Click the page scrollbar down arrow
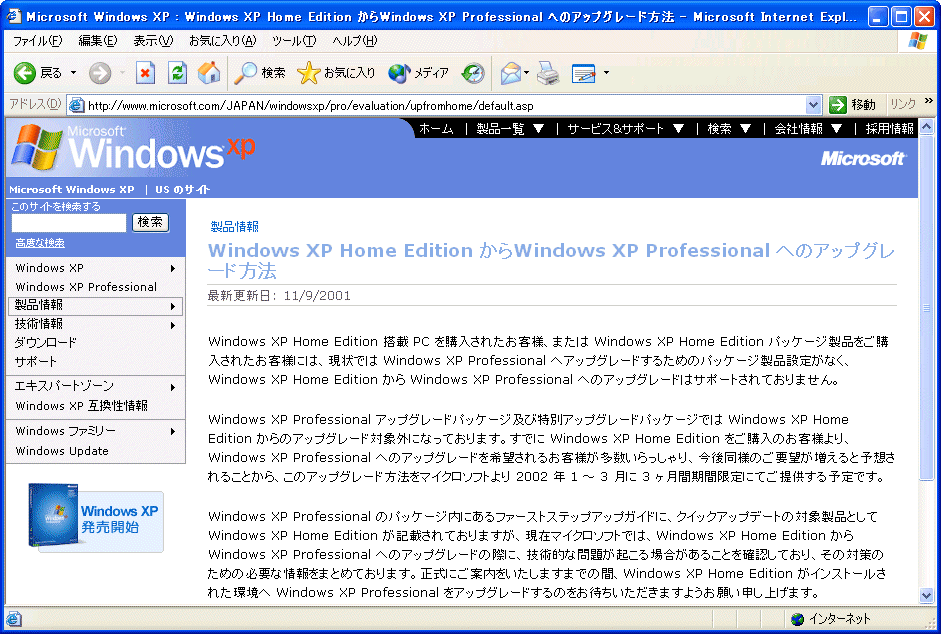941x634 pixels. (x=927, y=596)
